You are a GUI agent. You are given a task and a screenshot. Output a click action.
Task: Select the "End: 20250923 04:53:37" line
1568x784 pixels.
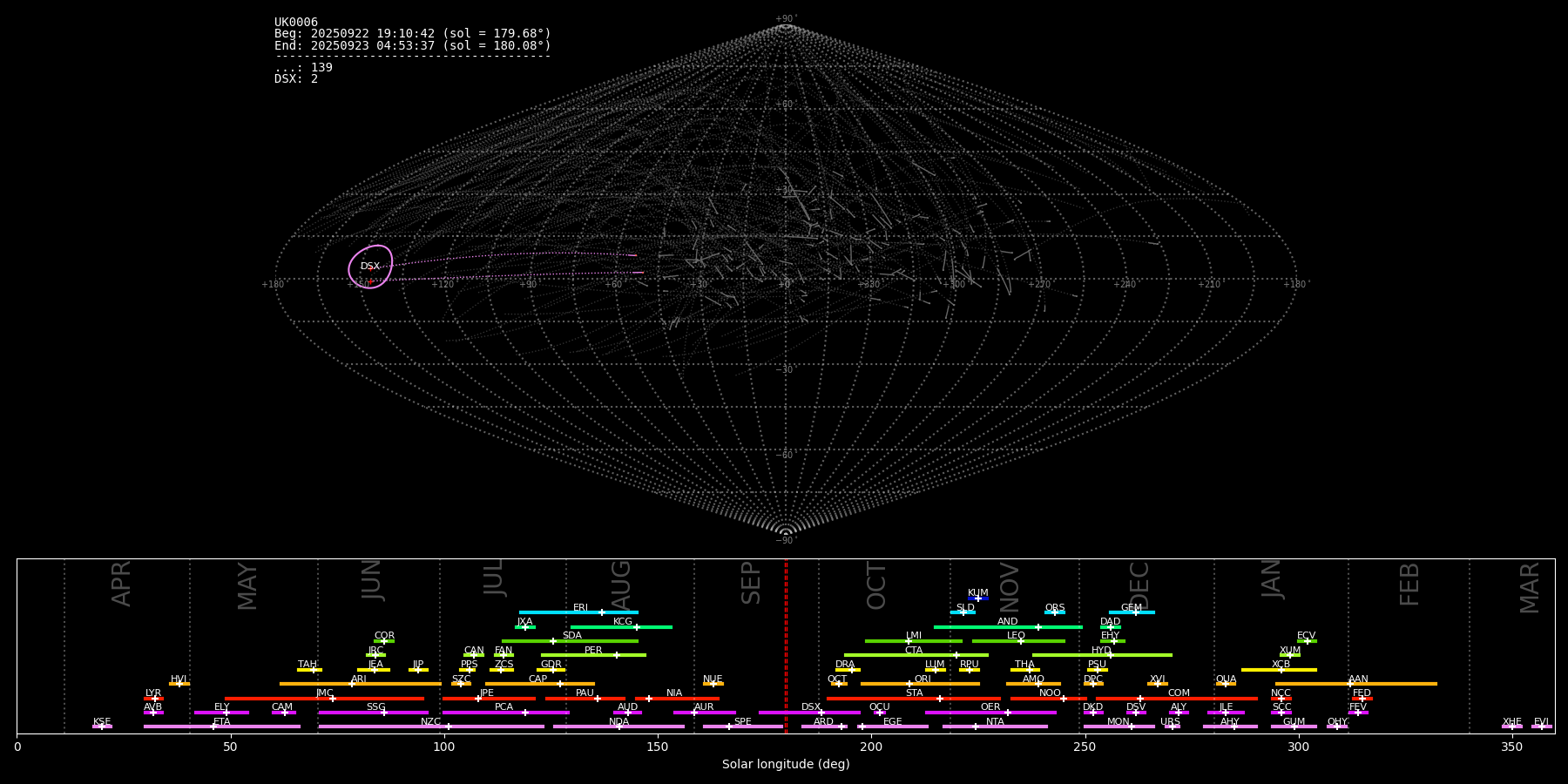(413, 45)
